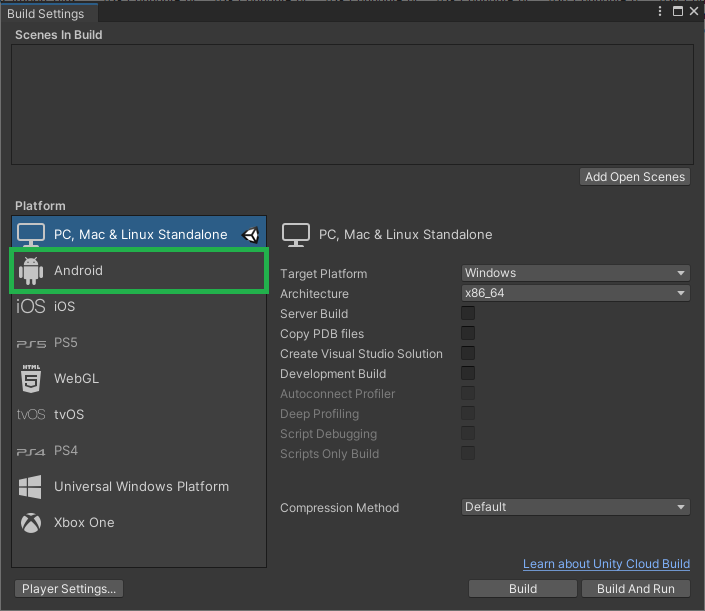
Task: Toggle the Script Debugging checkbox
Action: (468, 433)
